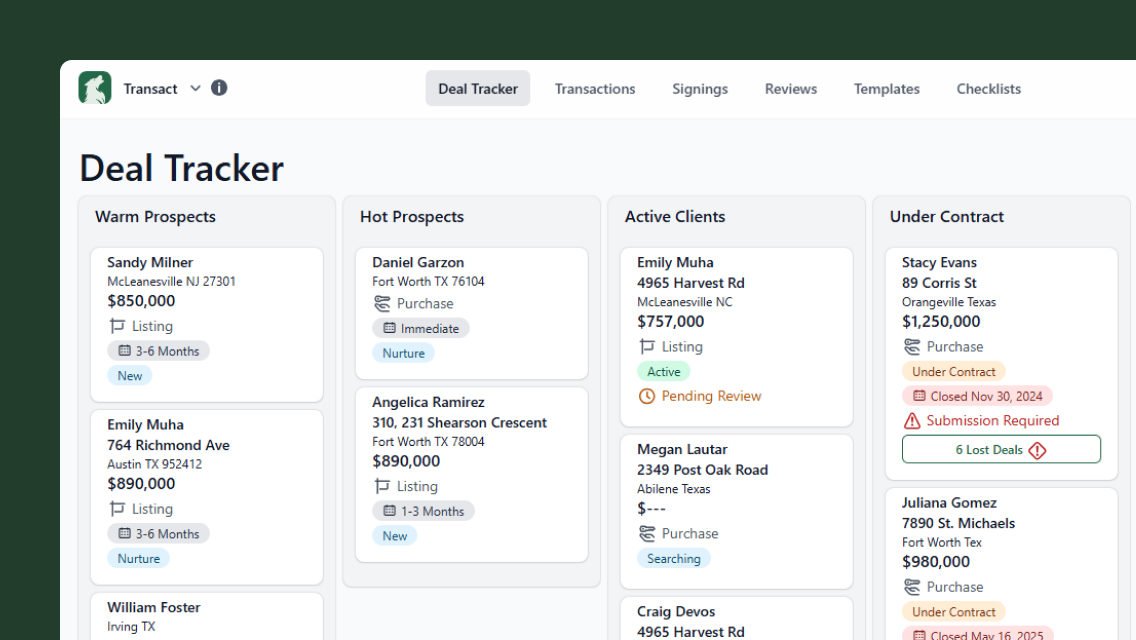
Task: Click the Purchase icon on Stacy Evans card
Action: (912, 346)
